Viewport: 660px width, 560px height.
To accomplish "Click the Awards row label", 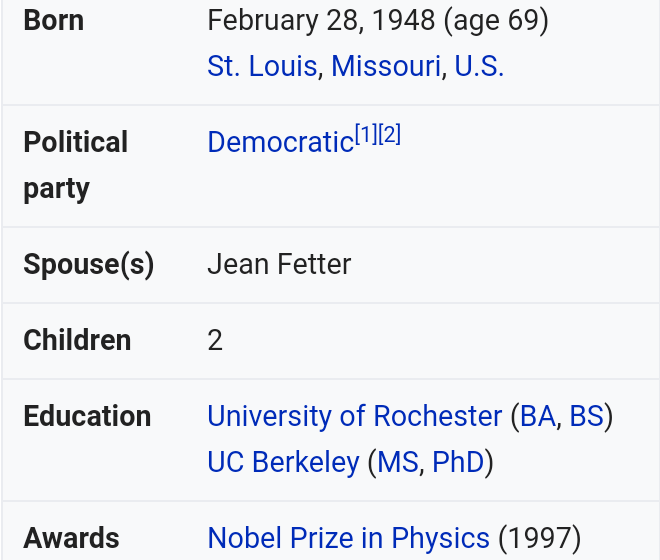I will click(72, 538).
